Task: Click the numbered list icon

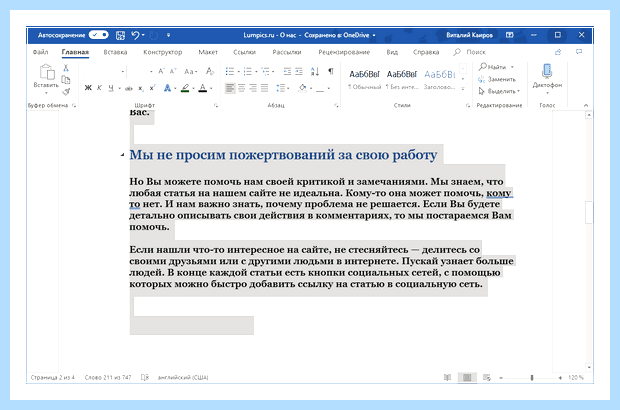Action: pos(248,72)
